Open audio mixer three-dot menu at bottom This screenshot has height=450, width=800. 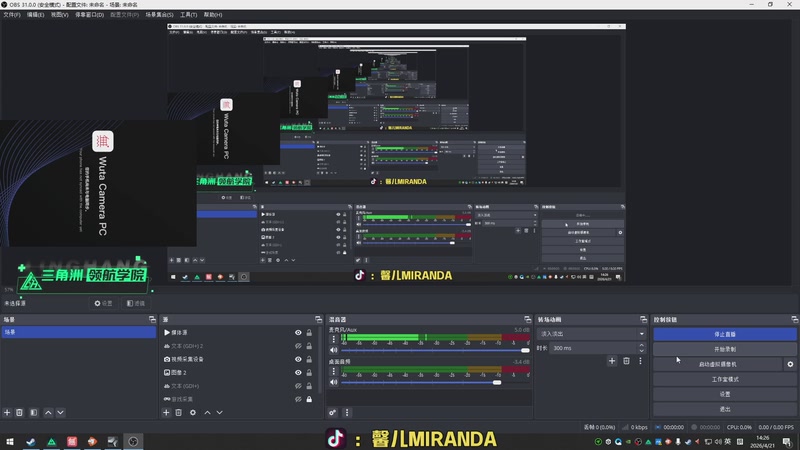tap(347, 412)
